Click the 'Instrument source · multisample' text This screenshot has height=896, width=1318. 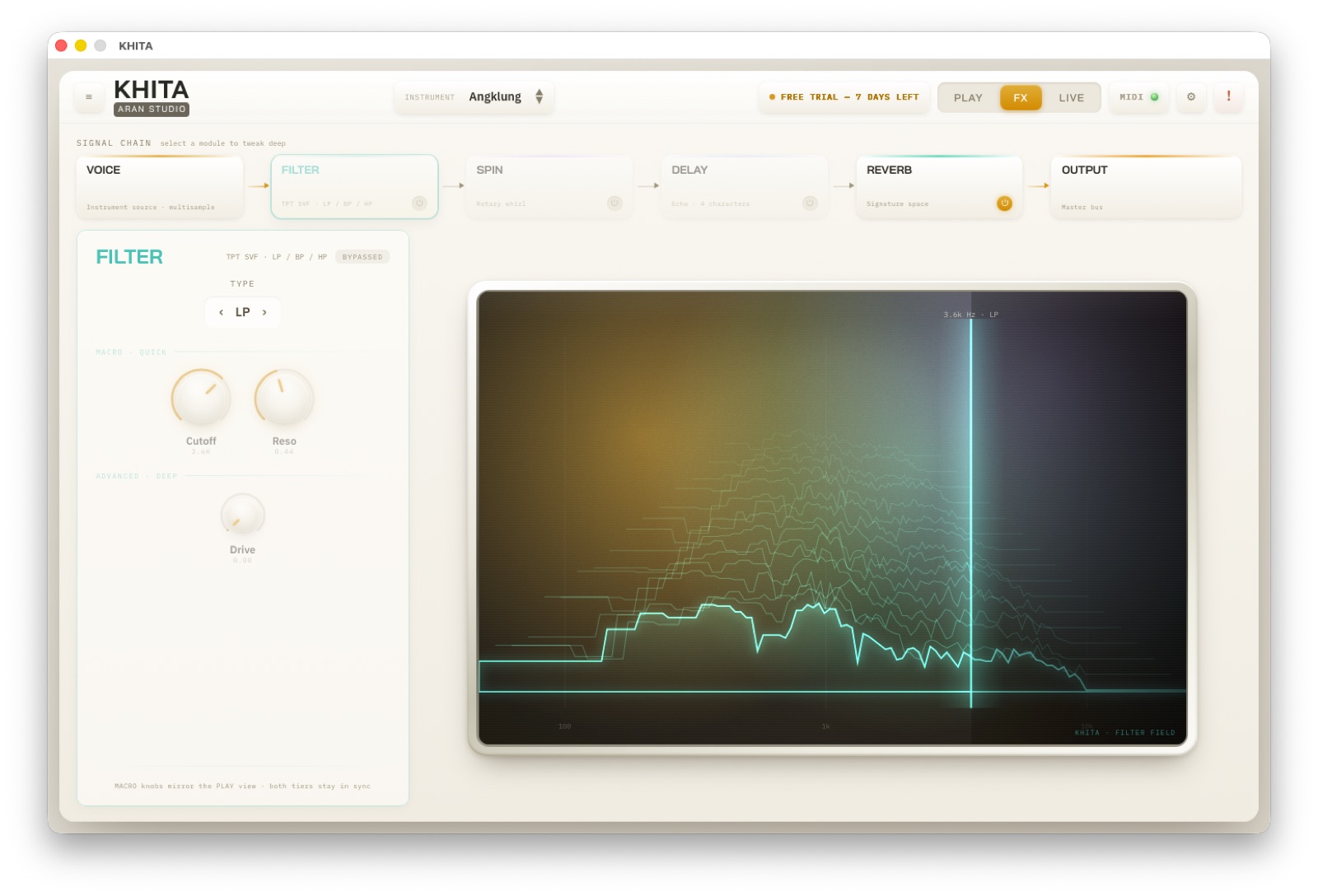click(150, 208)
